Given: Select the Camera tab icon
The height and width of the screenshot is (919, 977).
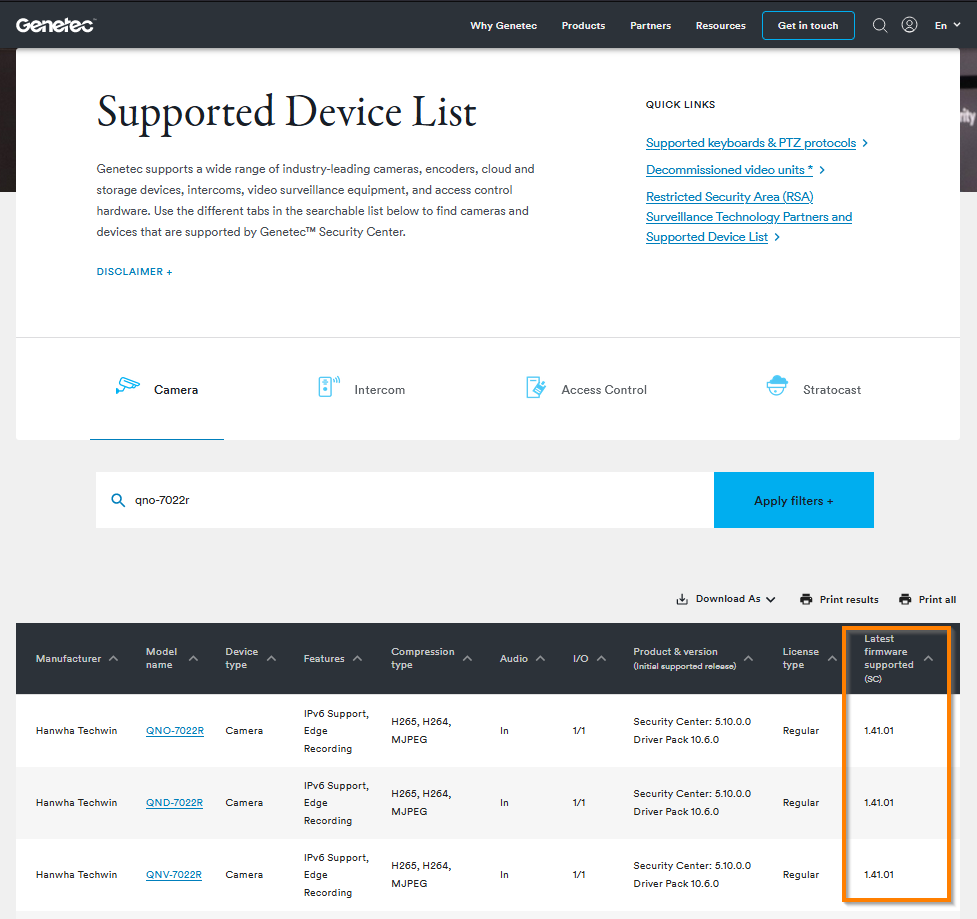Looking at the screenshot, I should click(x=128, y=386).
